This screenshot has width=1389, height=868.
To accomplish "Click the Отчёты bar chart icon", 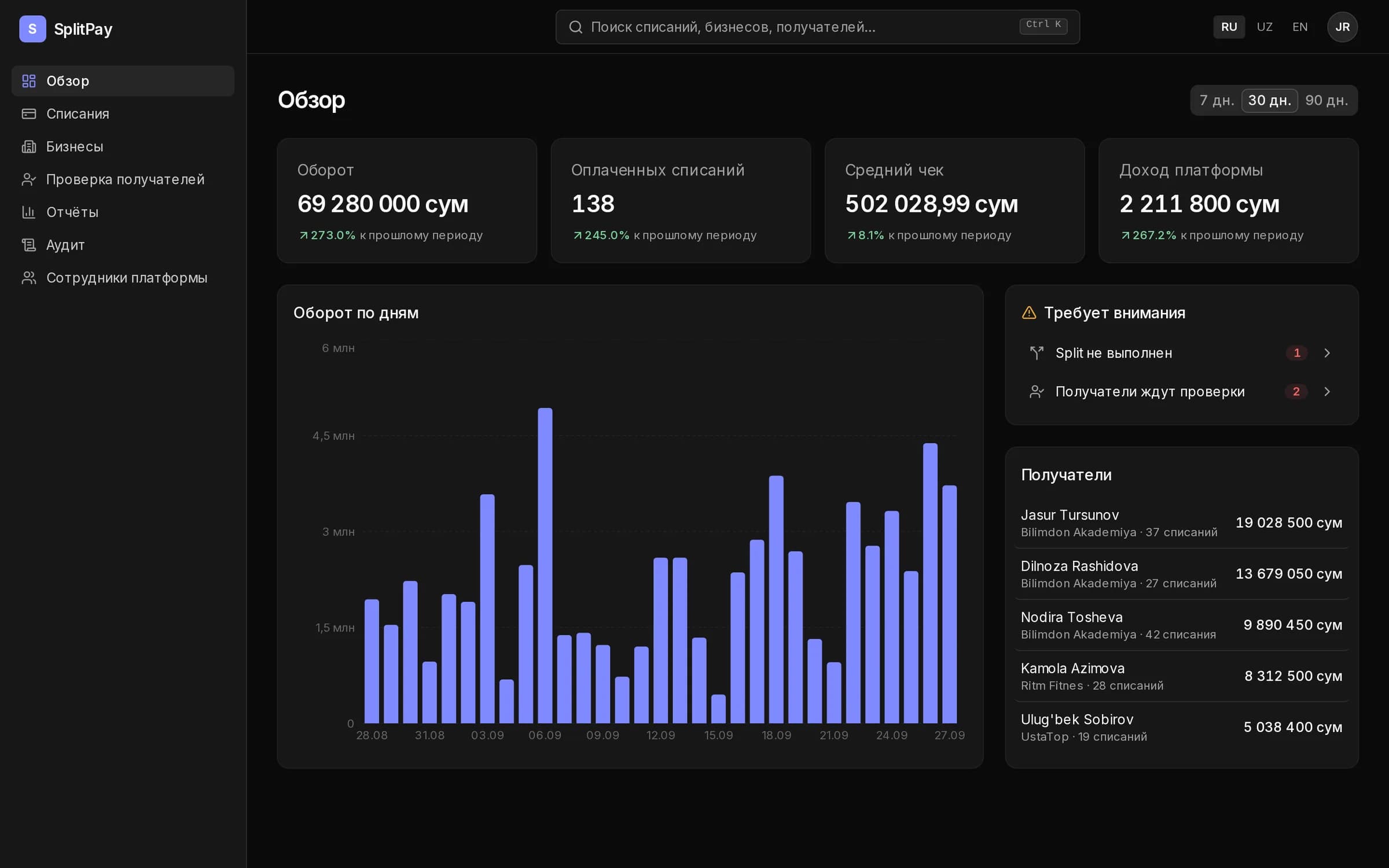I will [x=29, y=212].
